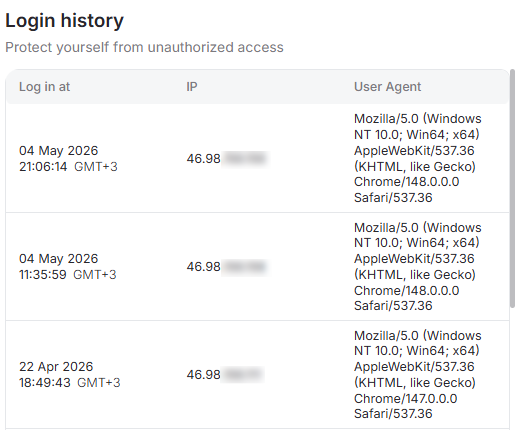Click the IP column header

tap(192, 87)
